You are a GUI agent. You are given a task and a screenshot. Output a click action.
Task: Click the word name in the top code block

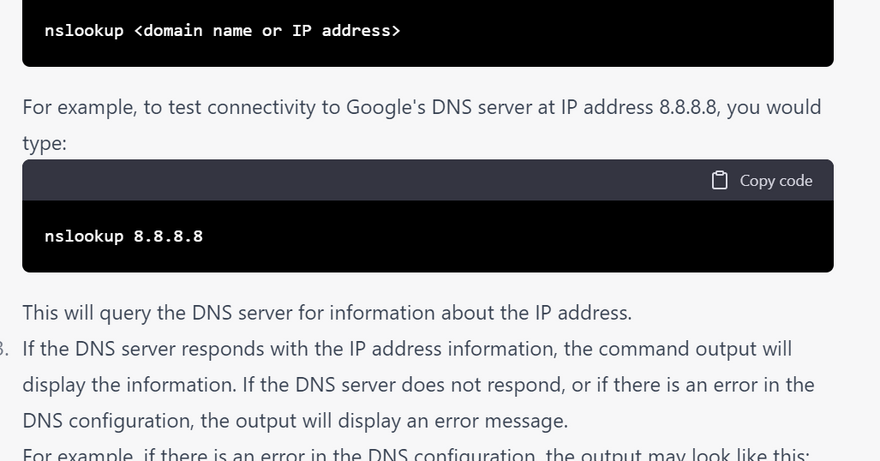232,31
